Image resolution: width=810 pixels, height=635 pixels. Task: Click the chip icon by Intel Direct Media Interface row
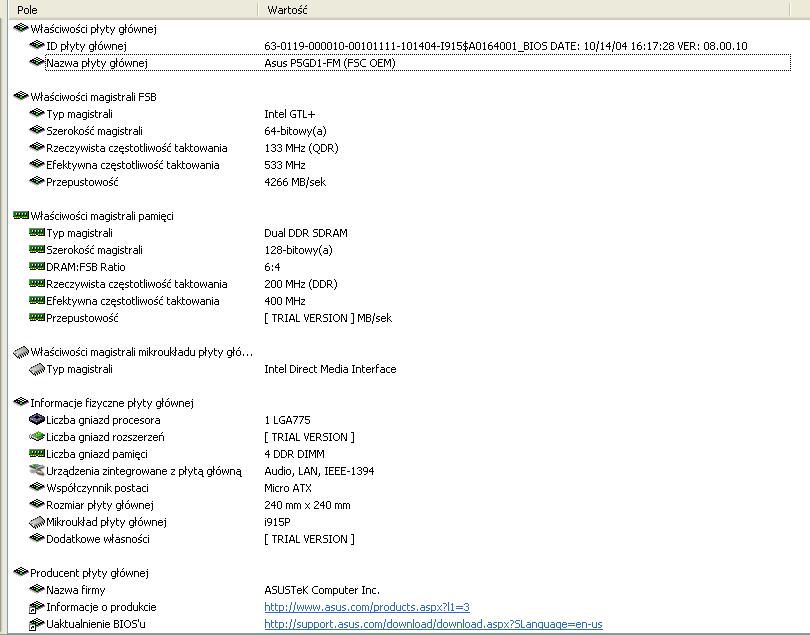pos(37,369)
